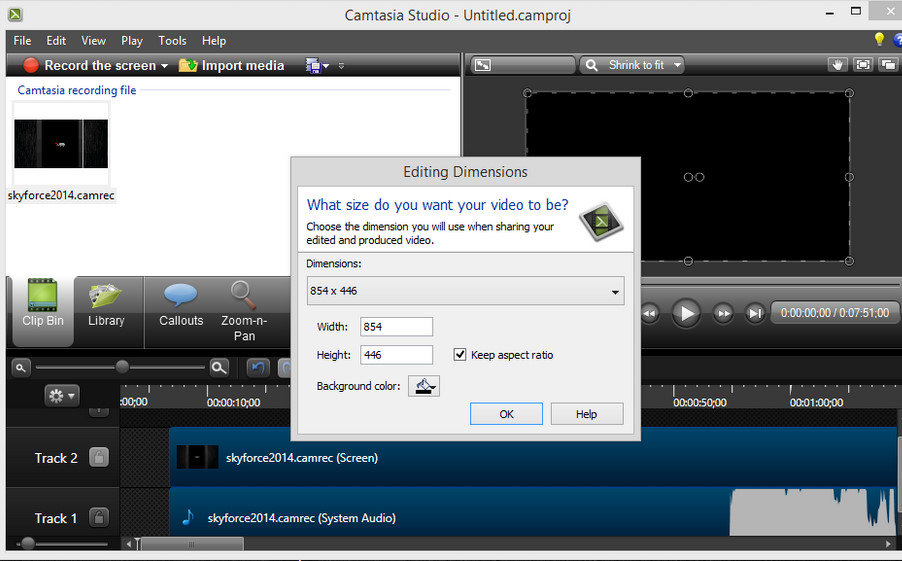Viewport: 902px width, 561px height.
Task: Uncheck Keep aspect ratio
Action: point(460,354)
